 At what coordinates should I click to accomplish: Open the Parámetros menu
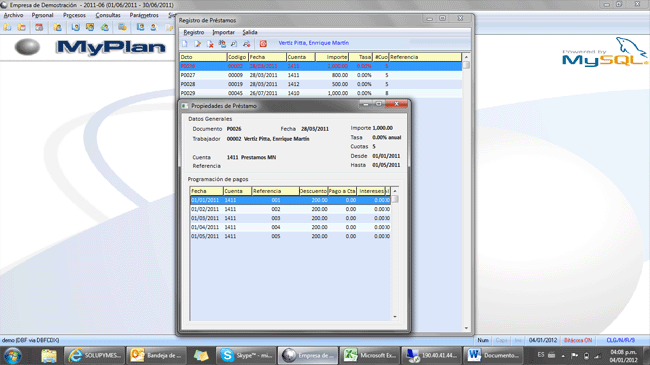(x=144, y=15)
